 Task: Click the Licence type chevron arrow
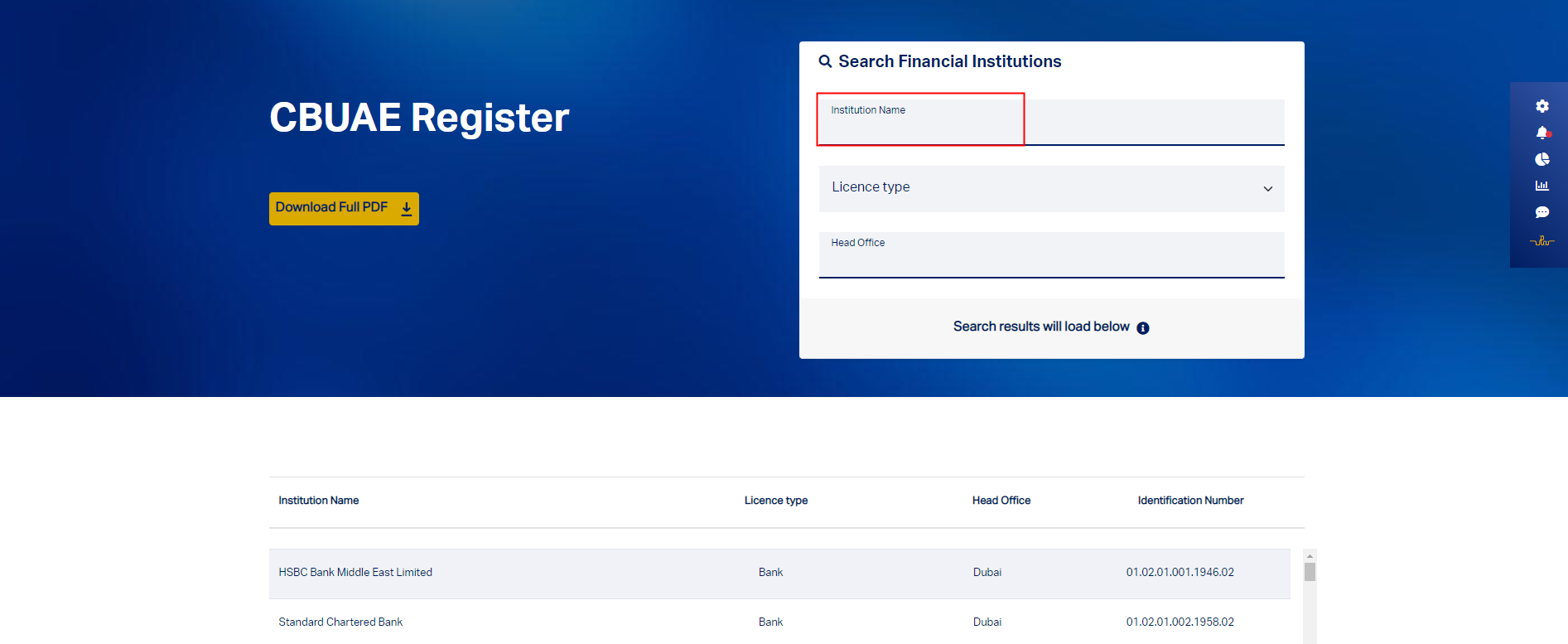pyautogui.click(x=1267, y=189)
